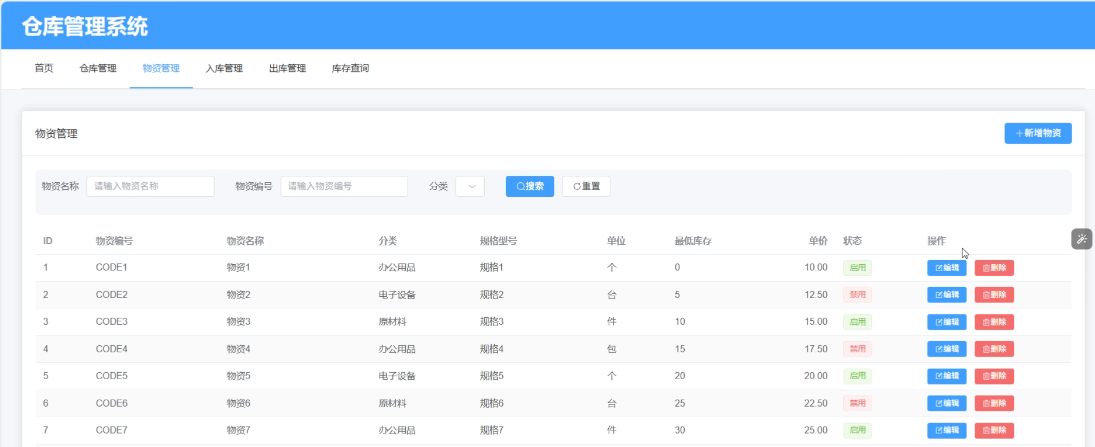
Task: Click the CODE4 cell
Action: [x=112, y=349]
